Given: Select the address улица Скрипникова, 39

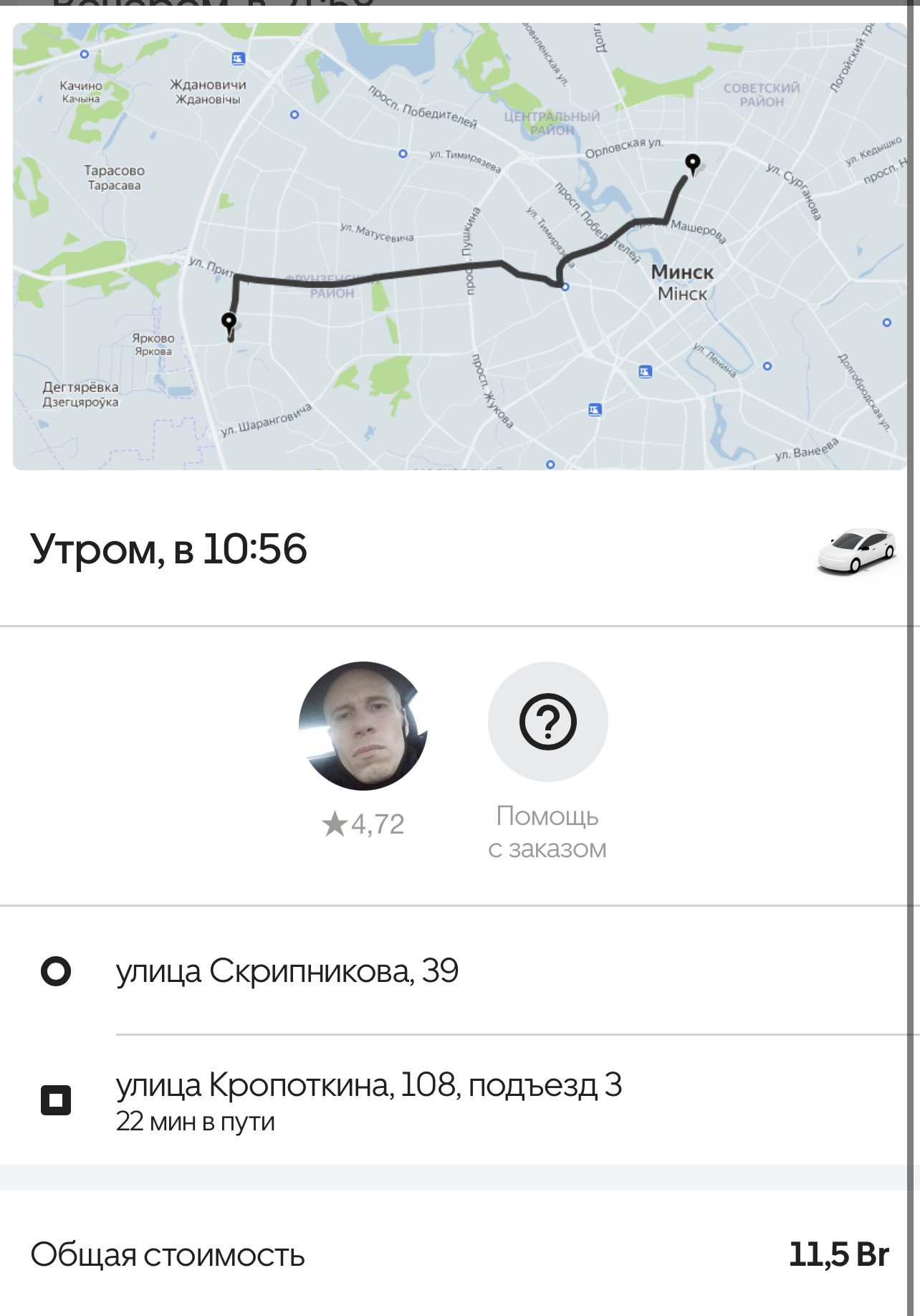Looking at the screenshot, I should (287, 971).
